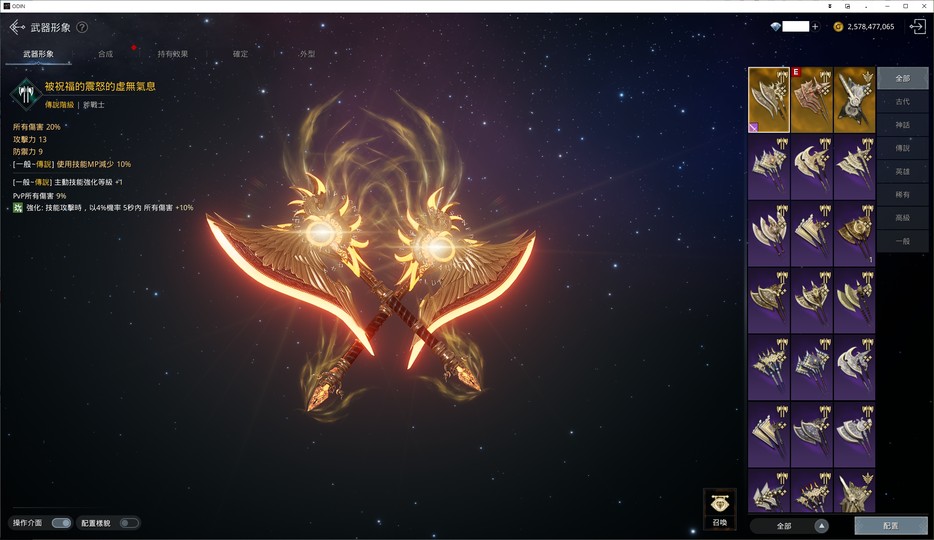The height and width of the screenshot is (540, 934).
Task: Maximize the ODIN window
Action: click(x=905, y=6)
